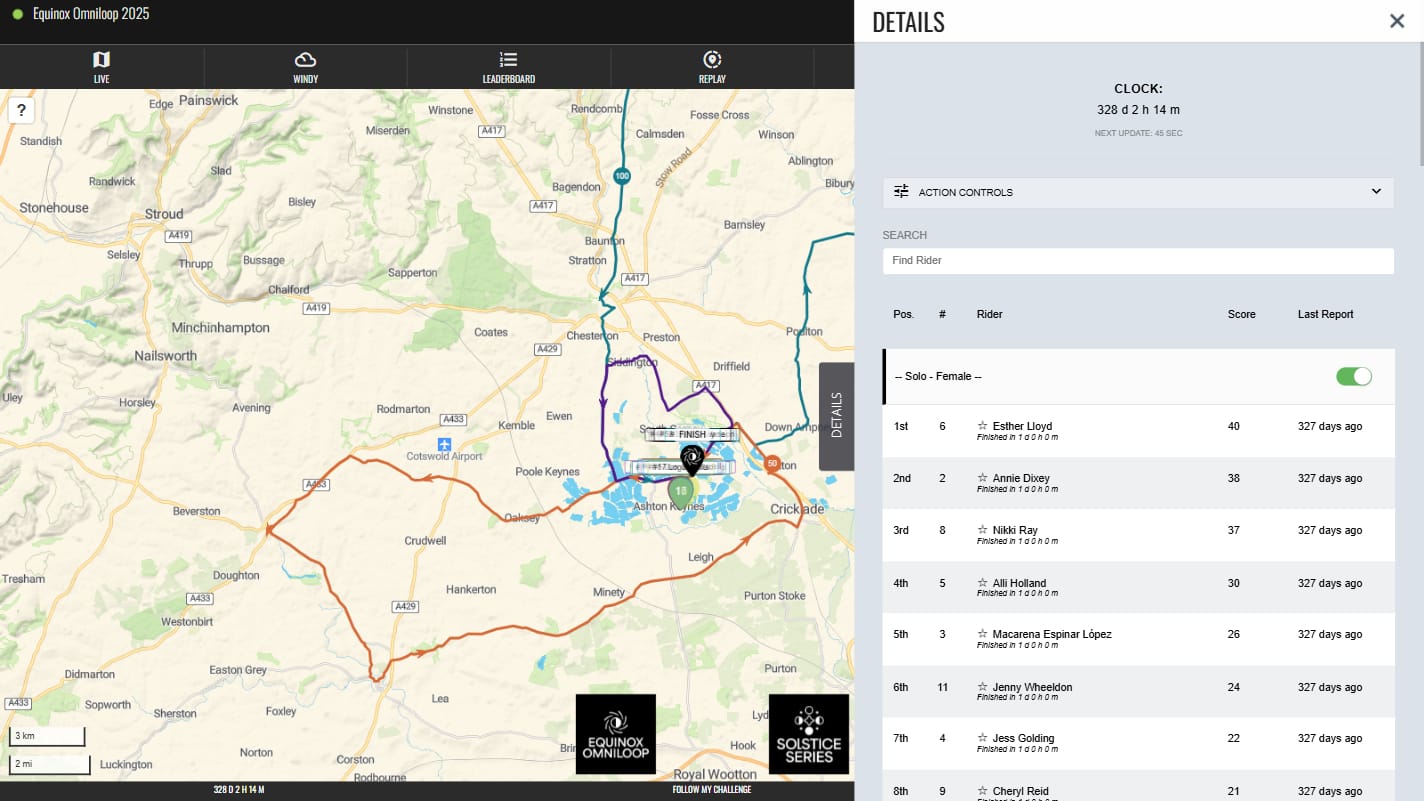Open the Leaderboard list view
The height and width of the screenshot is (801, 1424).
coord(508,67)
